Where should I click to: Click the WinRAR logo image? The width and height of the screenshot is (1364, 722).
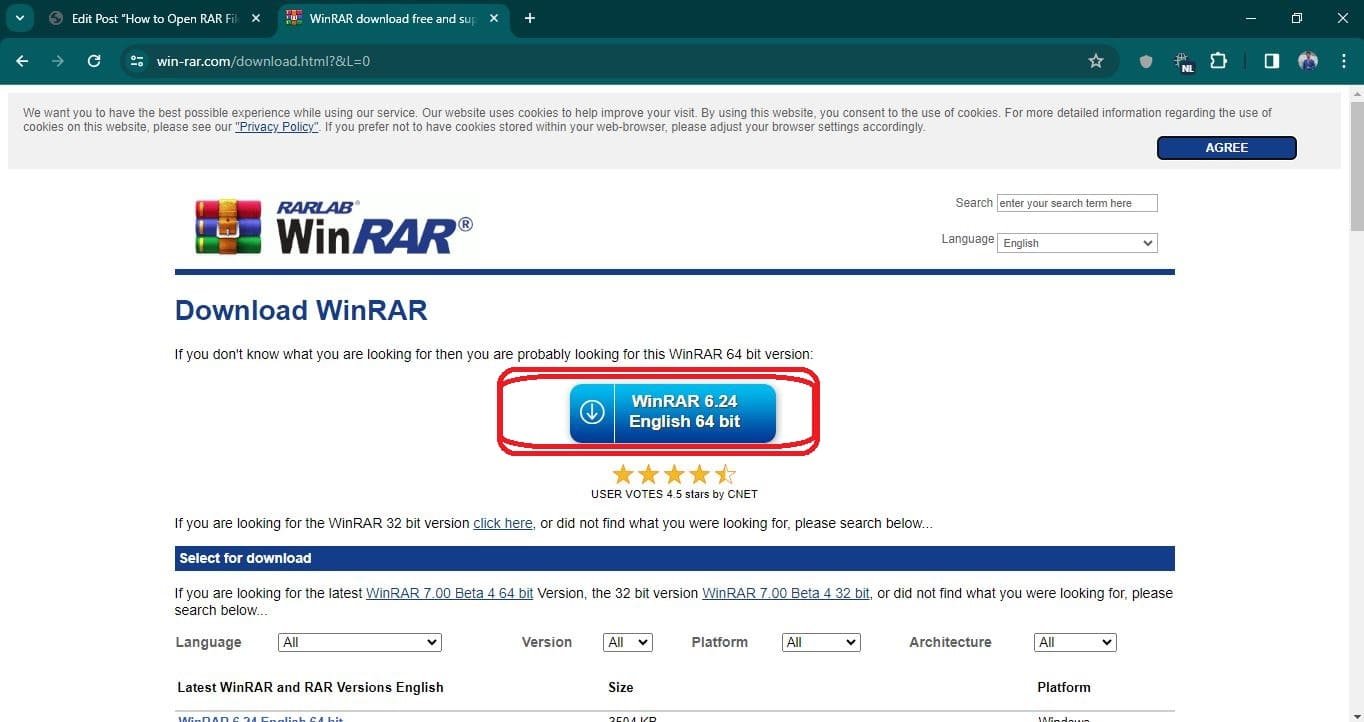(334, 226)
